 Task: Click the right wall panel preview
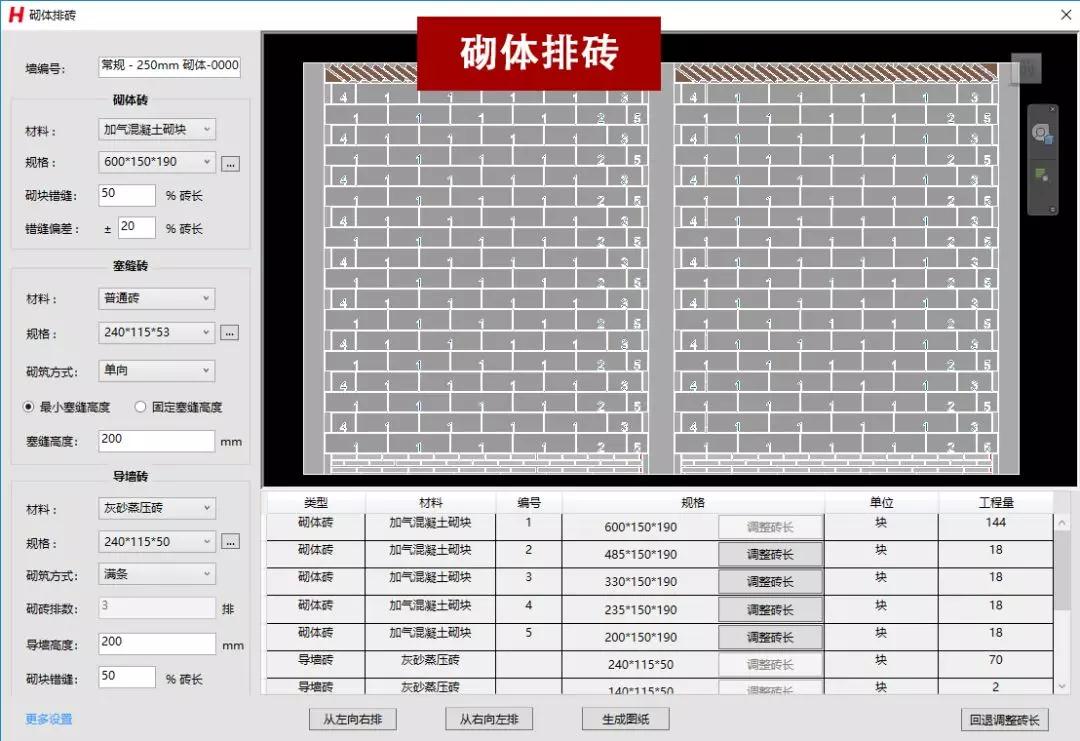835,269
